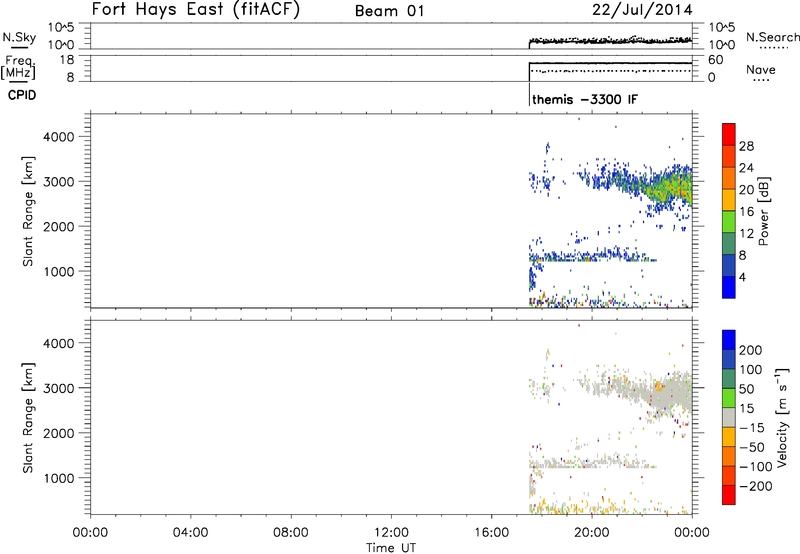Viewport: 800px width, 554px height.
Task: Click the 'N.Search' legend label
Action: (772, 37)
